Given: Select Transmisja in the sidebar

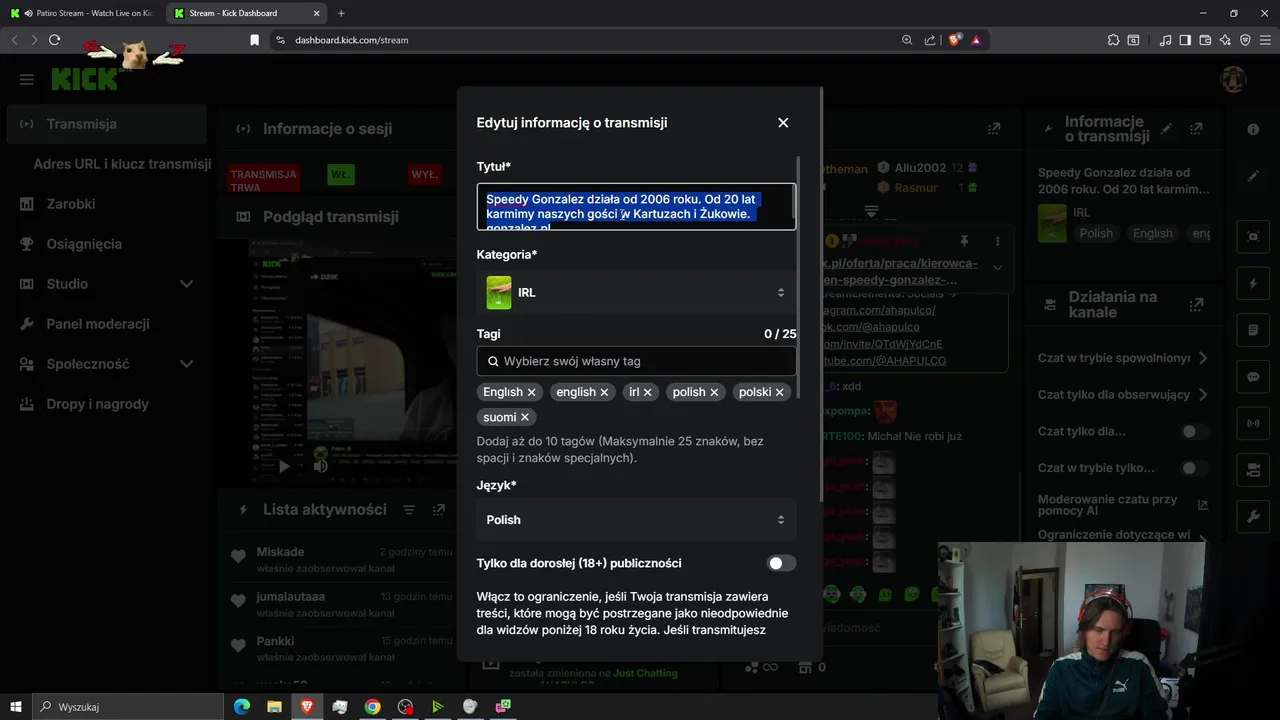Looking at the screenshot, I should pos(106,124).
